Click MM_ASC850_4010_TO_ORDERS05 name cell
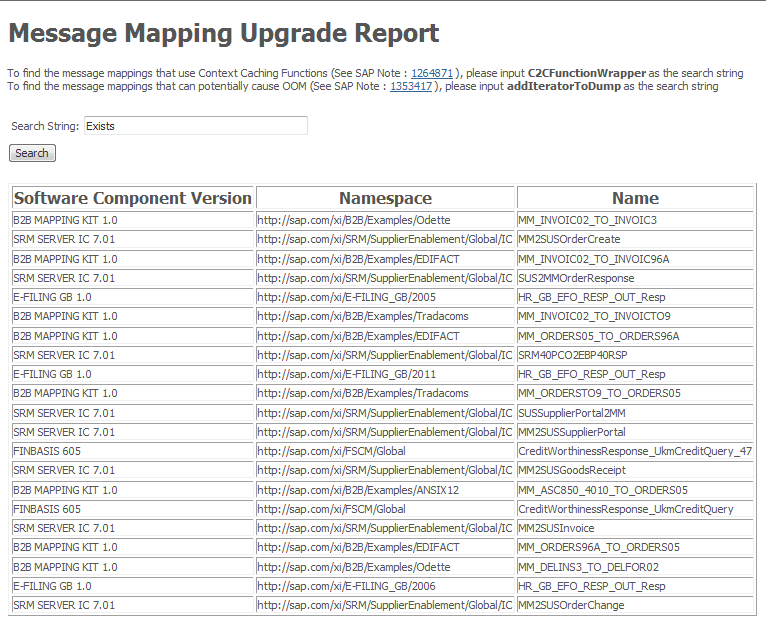This screenshot has width=766, height=627. [x=635, y=490]
